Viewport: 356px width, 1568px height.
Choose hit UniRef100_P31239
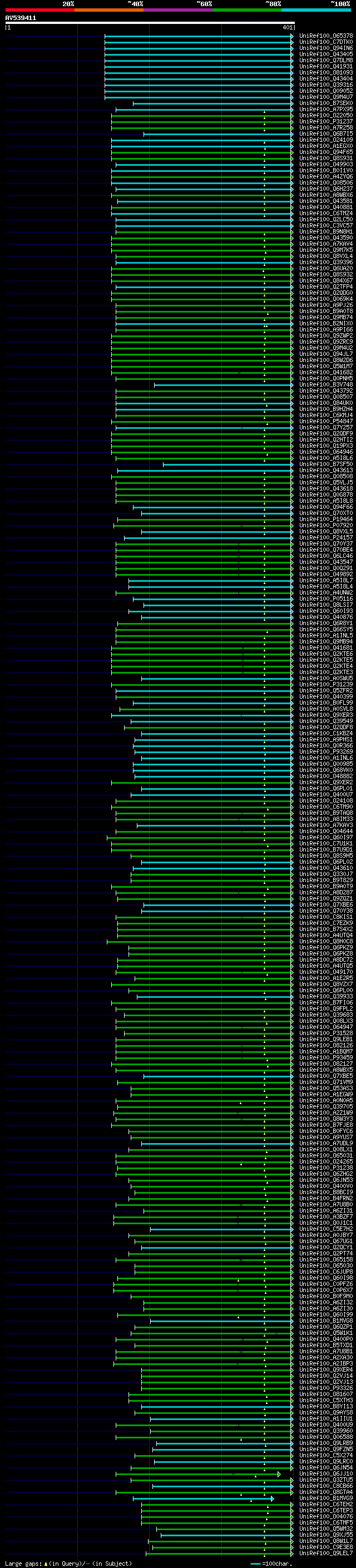[x=326, y=684]
